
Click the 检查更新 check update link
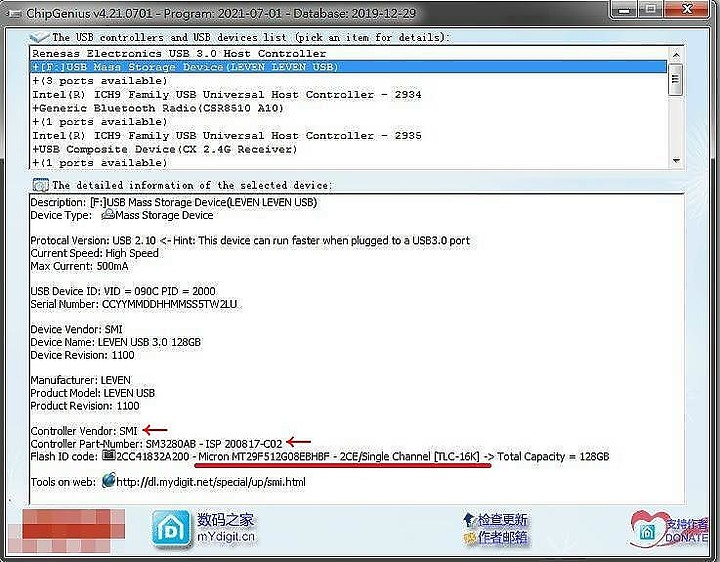pos(502,520)
